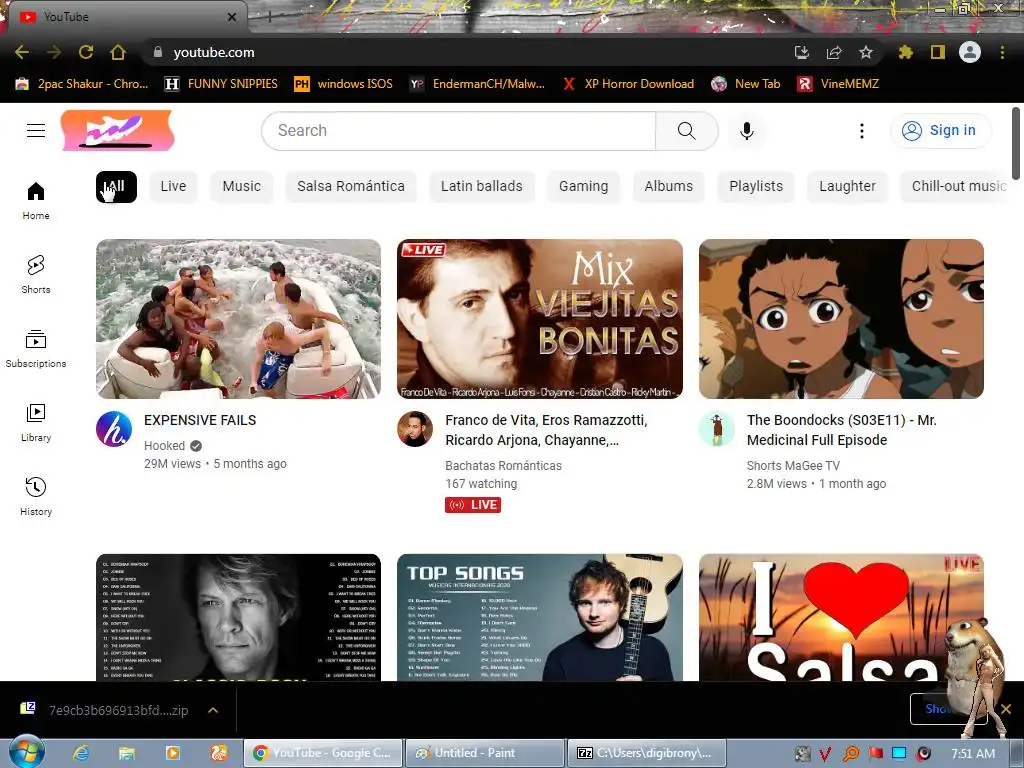Open YouTube settings three-dot menu
The height and width of the screenshot is (768, 1024).
[x=861, y=131]
